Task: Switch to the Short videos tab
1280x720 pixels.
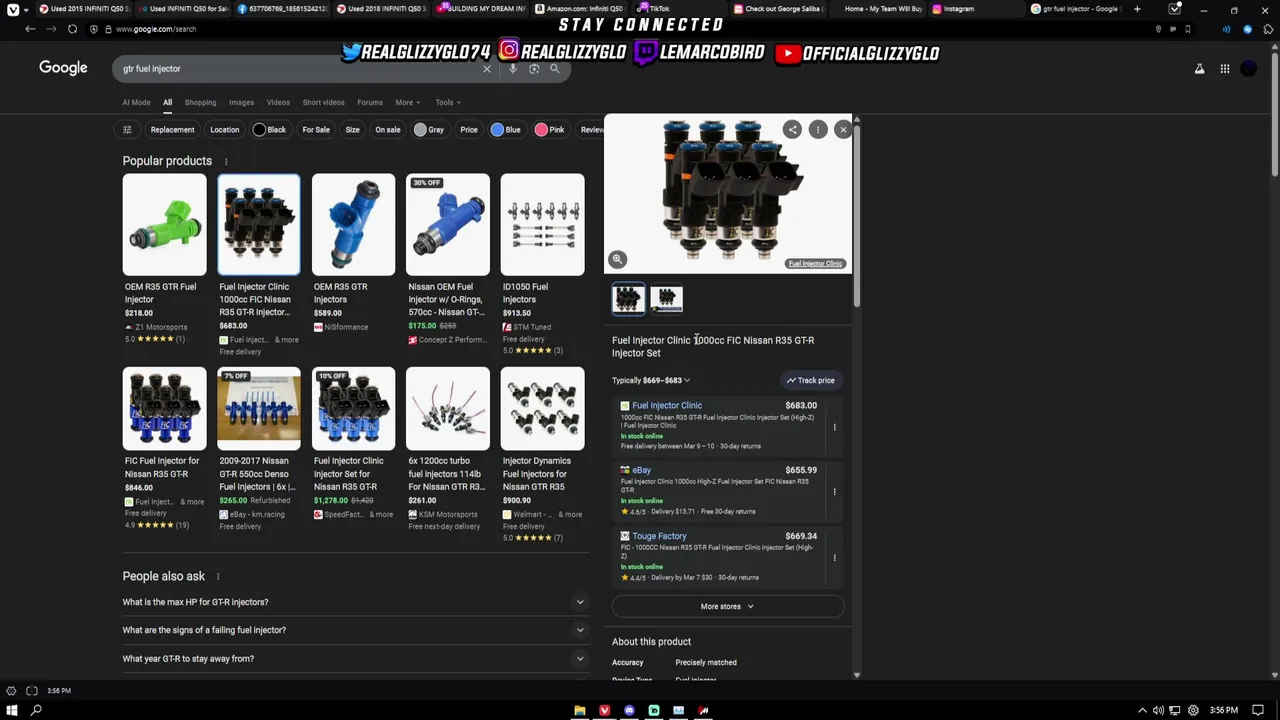Action: [323, 102]
